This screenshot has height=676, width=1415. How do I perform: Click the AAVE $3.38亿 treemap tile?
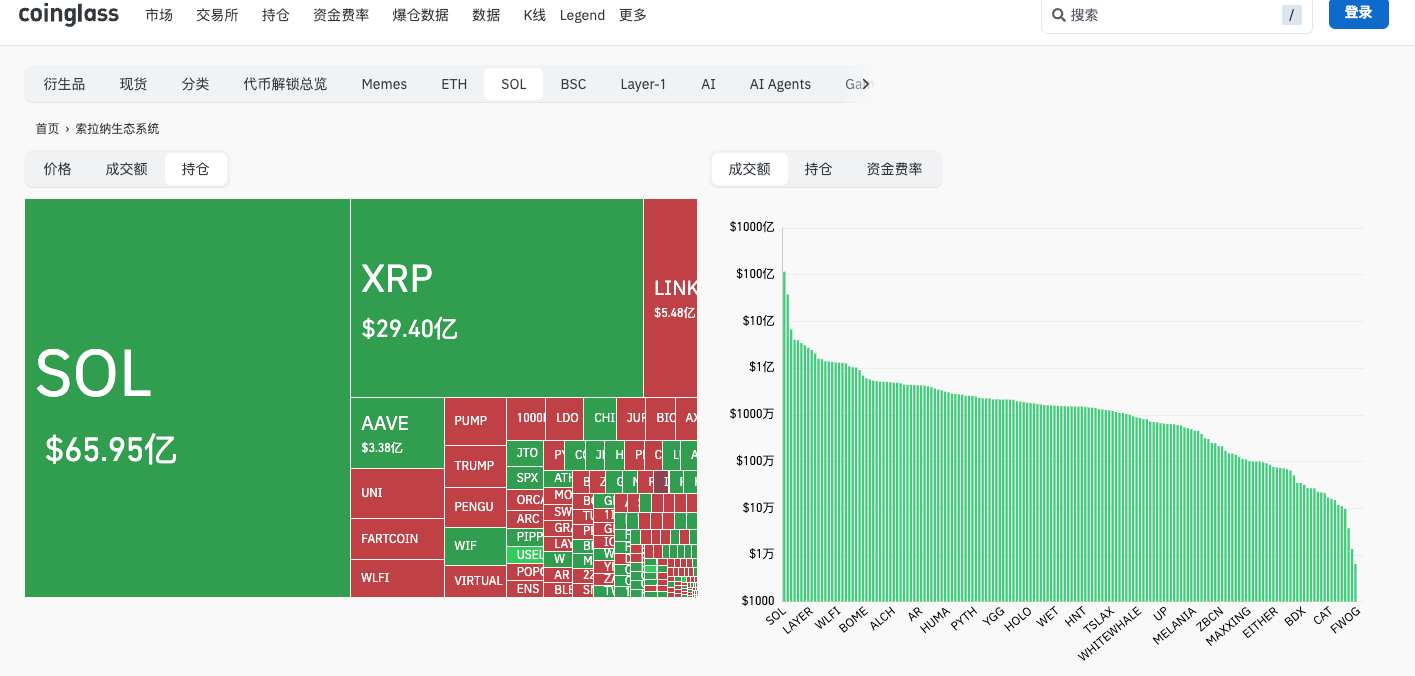tap(397, 433)
